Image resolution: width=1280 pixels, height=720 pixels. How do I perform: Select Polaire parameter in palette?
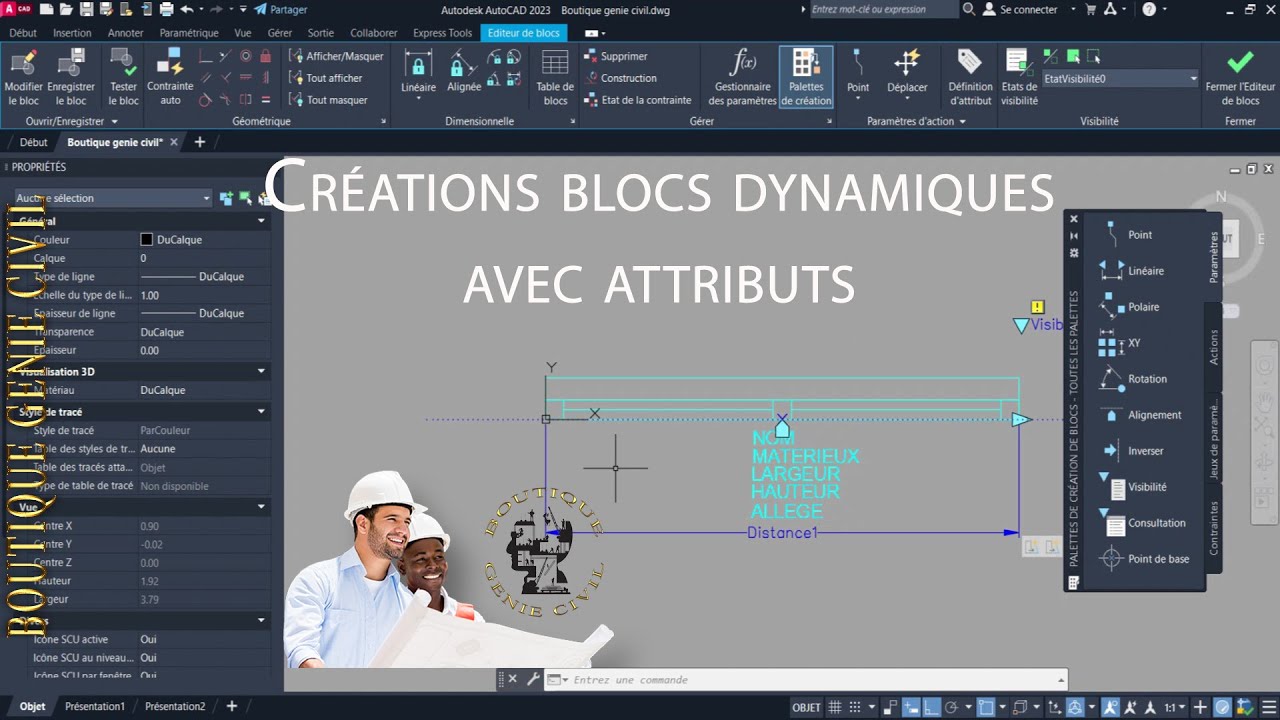(1131, 307)
